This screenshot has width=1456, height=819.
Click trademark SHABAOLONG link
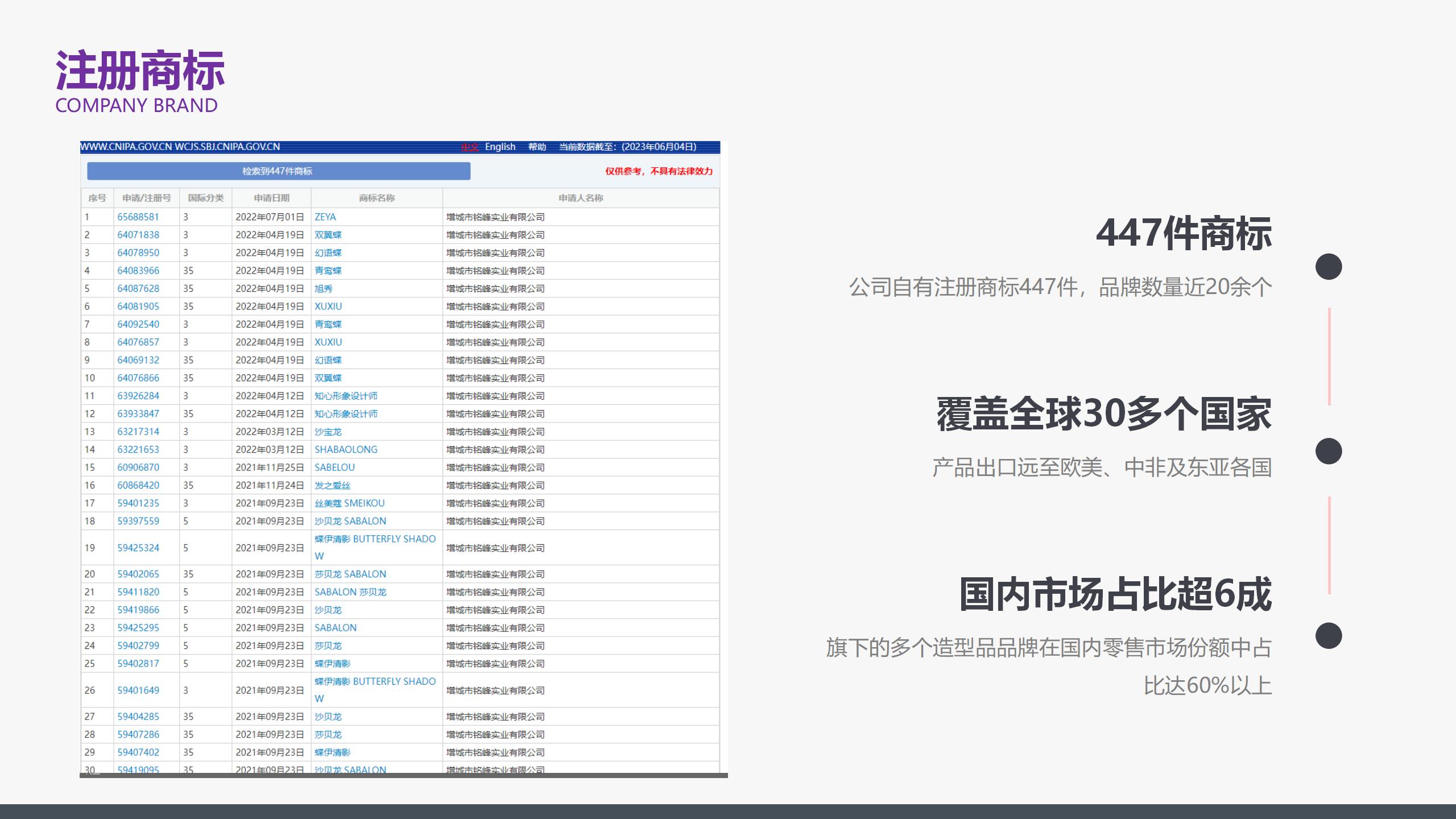[x=346, y=449]
